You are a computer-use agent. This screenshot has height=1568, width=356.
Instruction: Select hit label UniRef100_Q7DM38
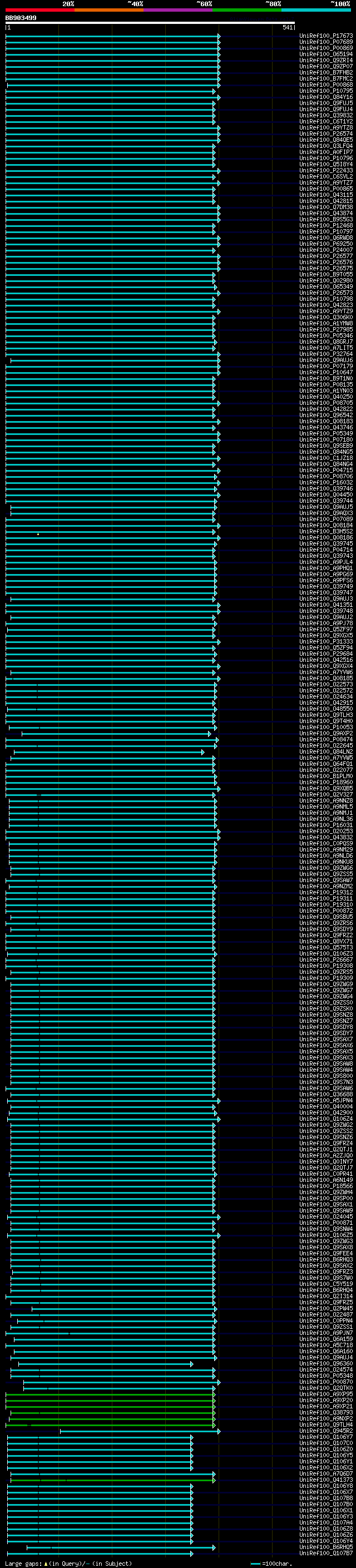pyautogui.click(x=326, y=207)
